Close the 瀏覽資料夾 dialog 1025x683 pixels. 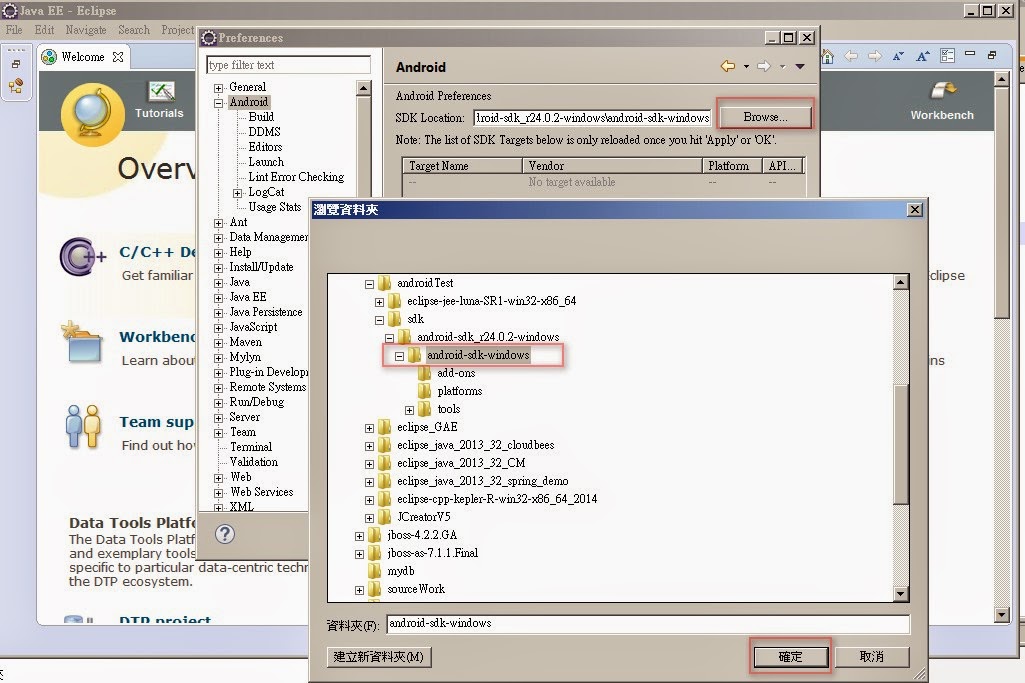[x=915, y=209]
